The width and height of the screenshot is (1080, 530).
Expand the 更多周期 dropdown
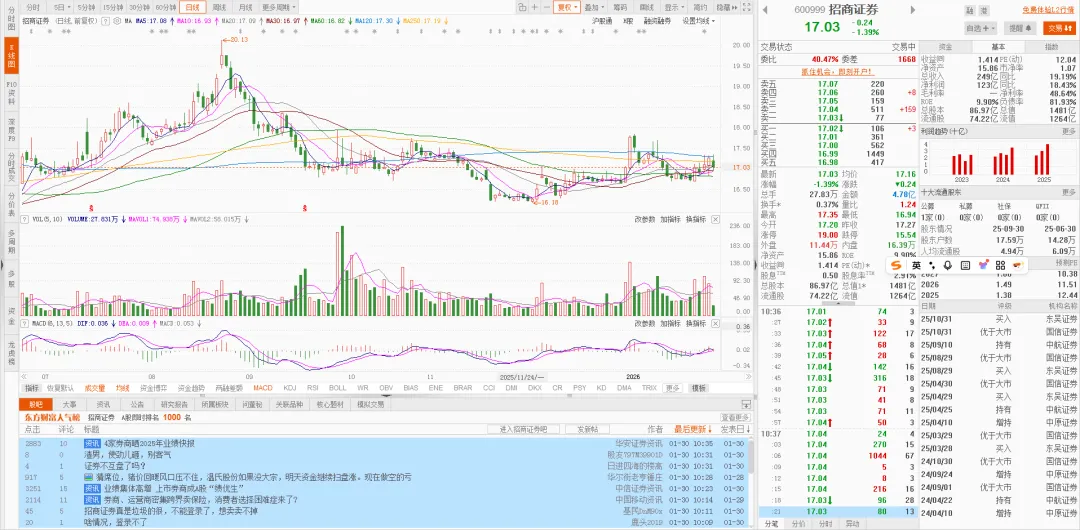point(279,7)
